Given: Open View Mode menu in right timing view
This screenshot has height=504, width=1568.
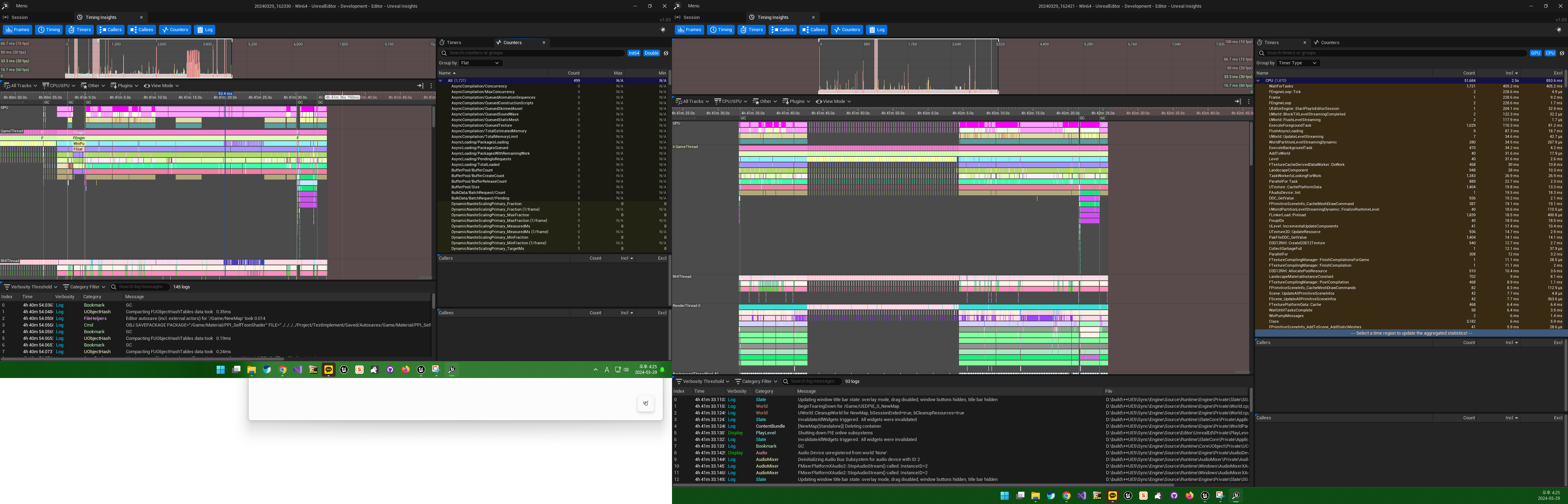Looking at the screenshot, I should coord(833,101).
